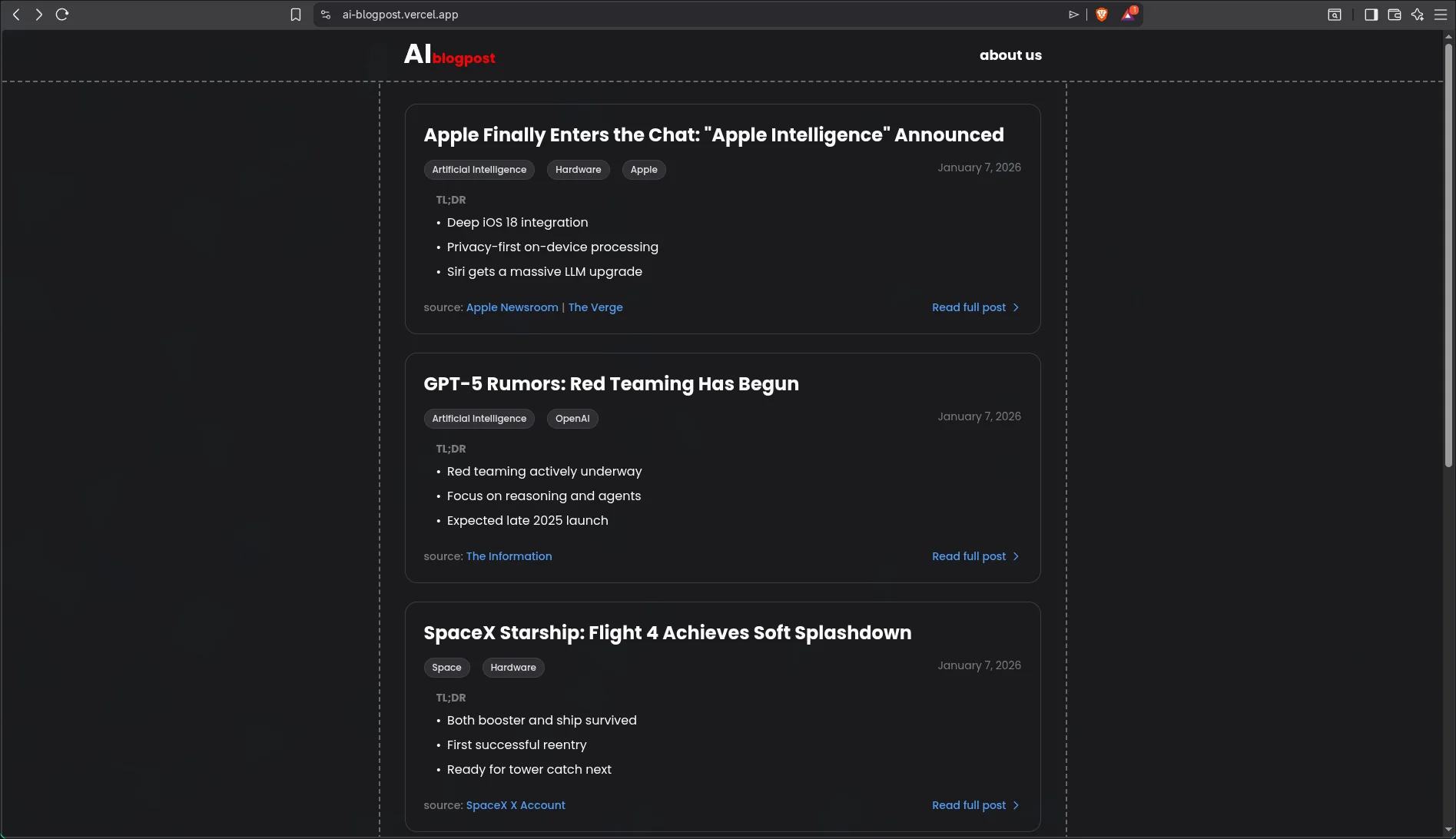Click 'First successful reentry' bullet text
Screen dimensions: 1456x839
[x=516, y=745]
